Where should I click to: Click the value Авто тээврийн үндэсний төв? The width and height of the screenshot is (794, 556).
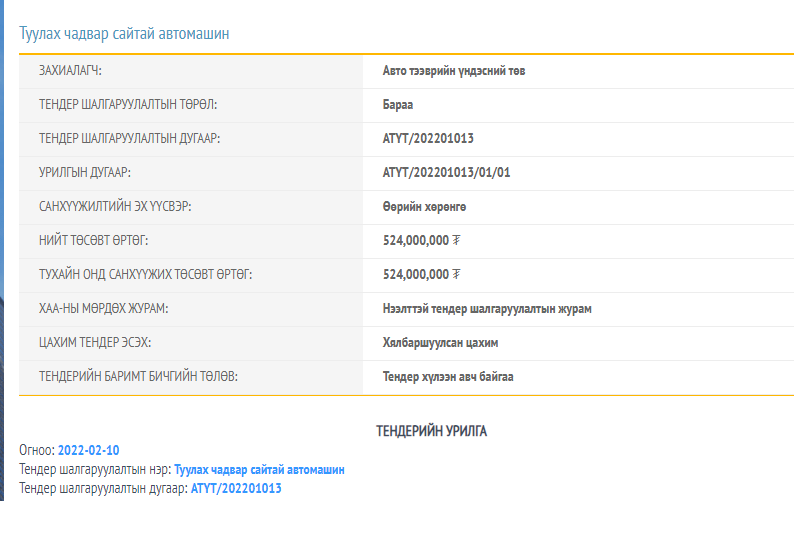click(x=454, y=71)
